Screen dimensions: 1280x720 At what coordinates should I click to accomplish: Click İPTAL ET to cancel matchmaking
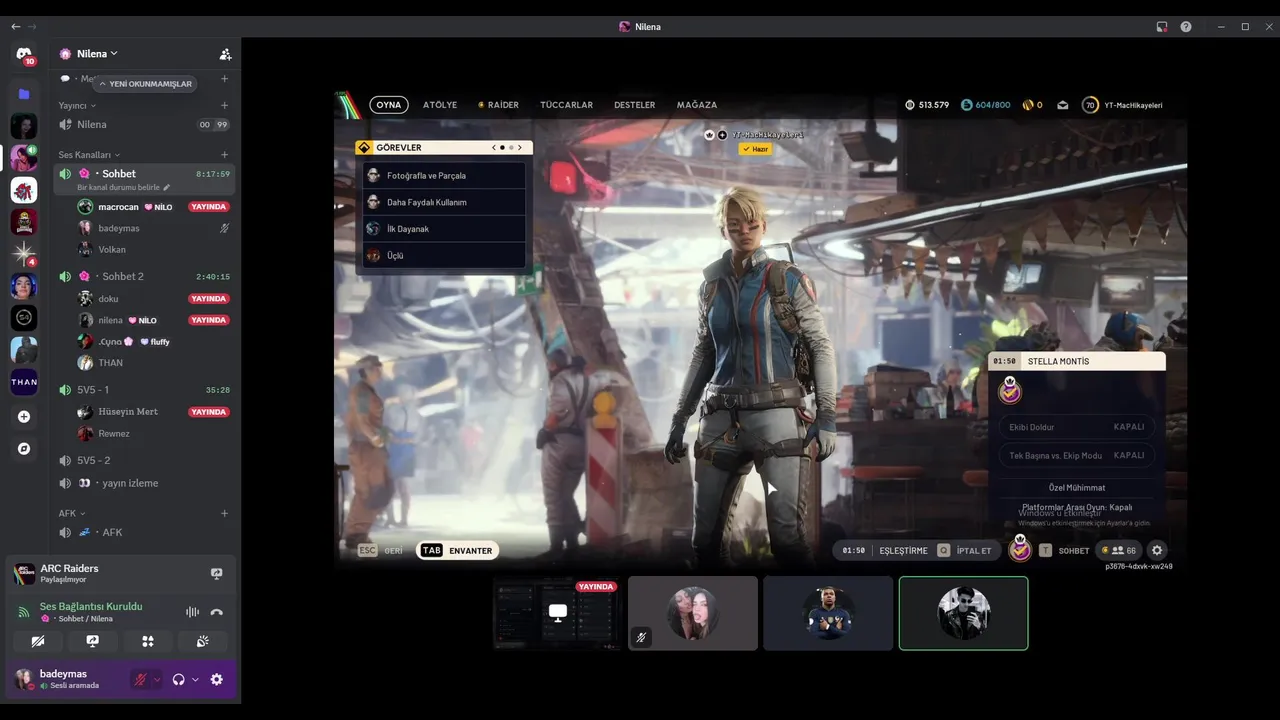(967, 551)
